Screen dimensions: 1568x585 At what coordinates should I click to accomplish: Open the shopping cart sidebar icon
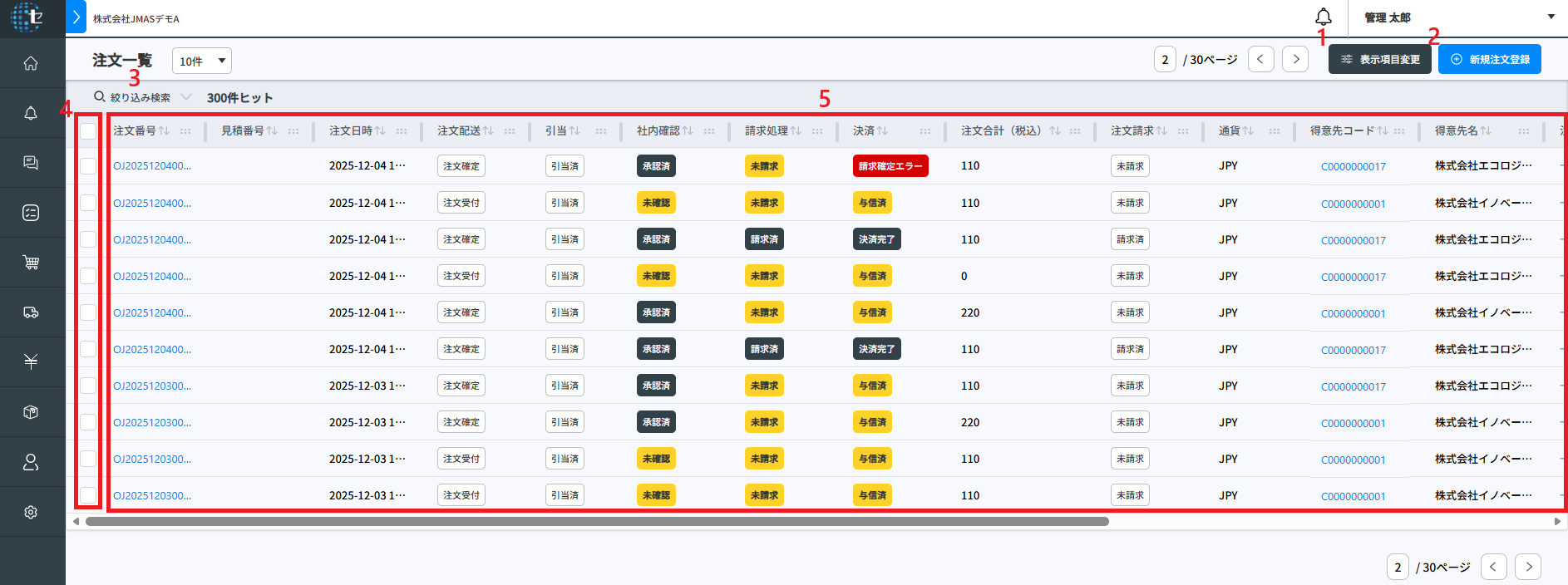(x=31, y=263)
